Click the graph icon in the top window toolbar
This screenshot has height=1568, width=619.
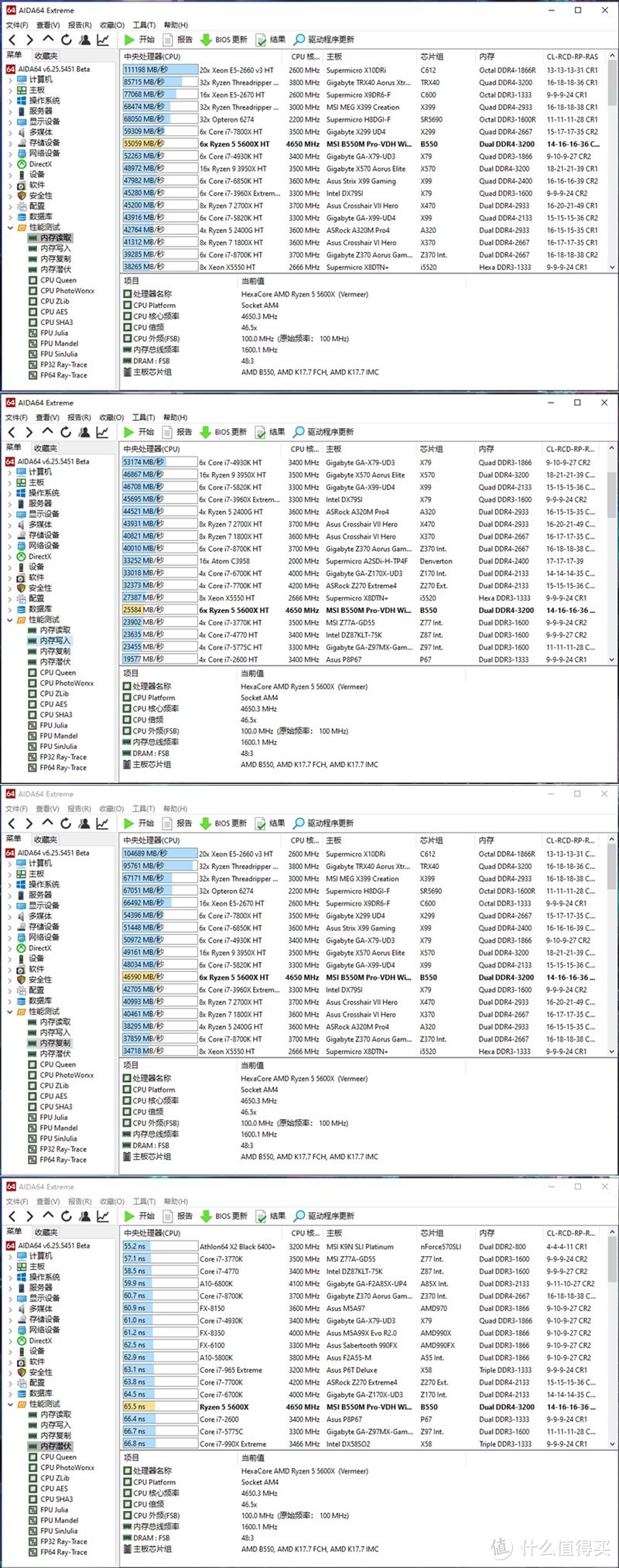(102, 39)
